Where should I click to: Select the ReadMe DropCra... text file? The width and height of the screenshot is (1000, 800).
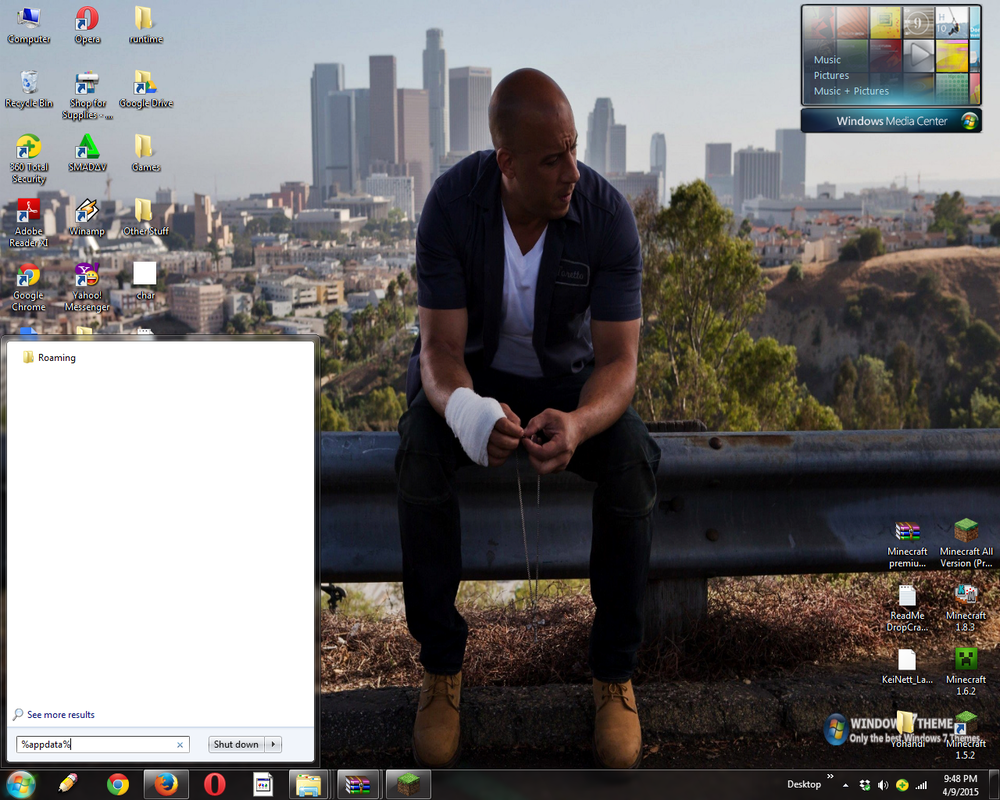tap(907, 608)
